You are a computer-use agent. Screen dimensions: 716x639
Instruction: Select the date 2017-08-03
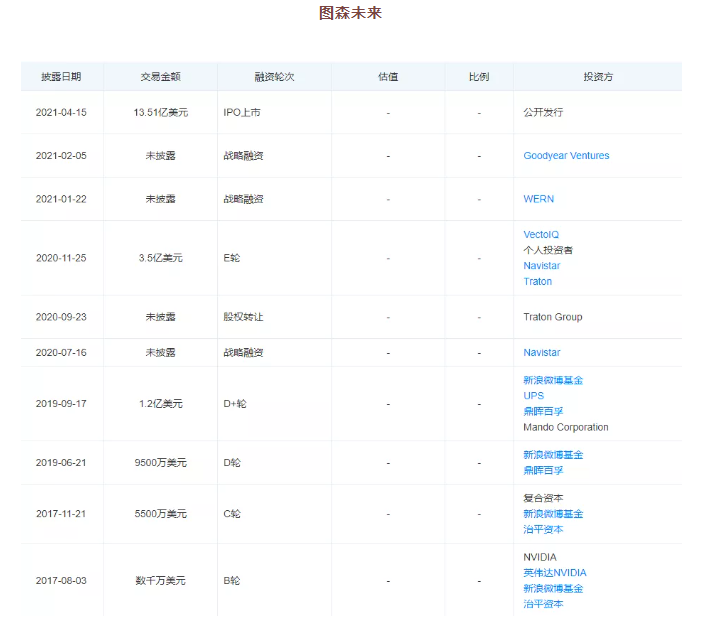(x=61, y=581)
